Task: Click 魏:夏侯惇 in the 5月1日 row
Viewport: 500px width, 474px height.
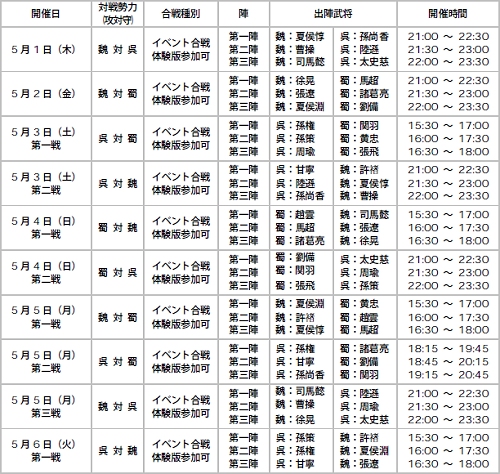Action: [300, 36]
